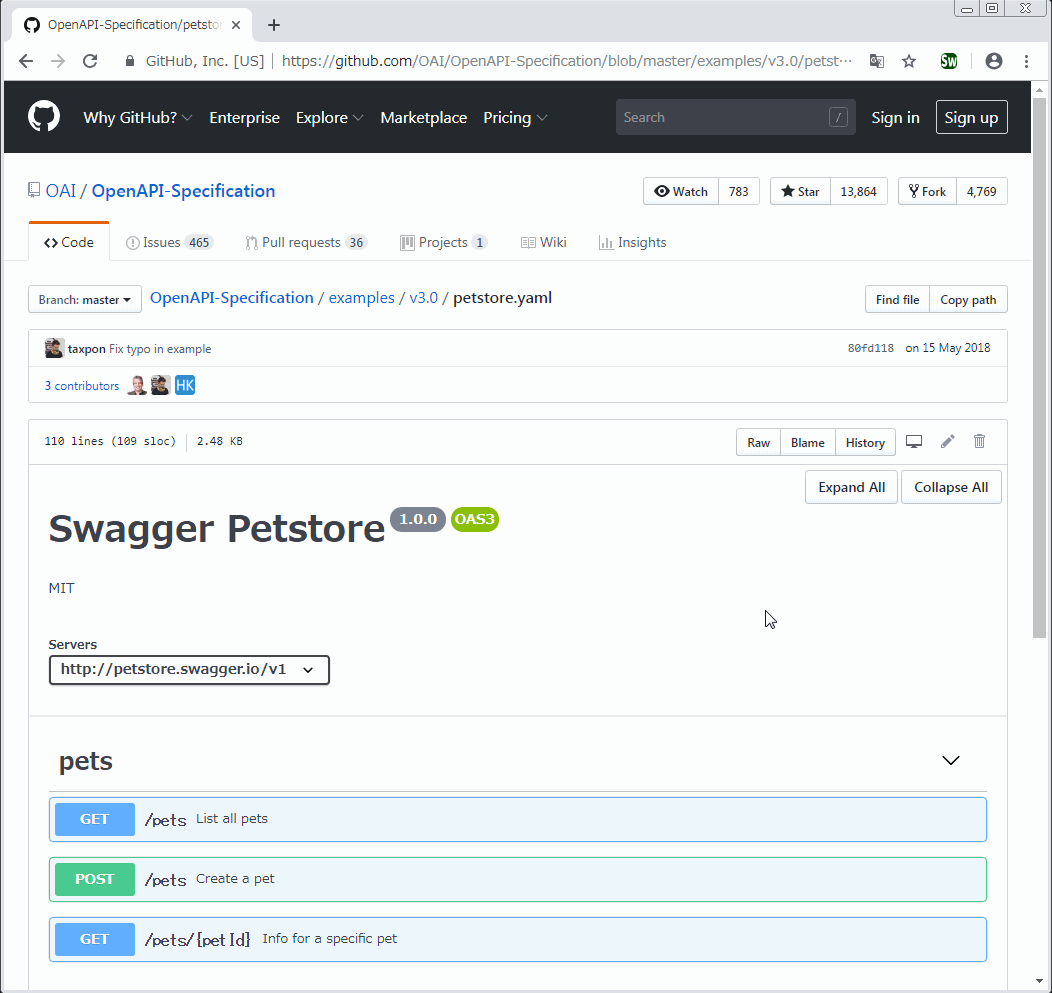Click the trash delete file icon
1052x993 pixels.
[980, 441]
